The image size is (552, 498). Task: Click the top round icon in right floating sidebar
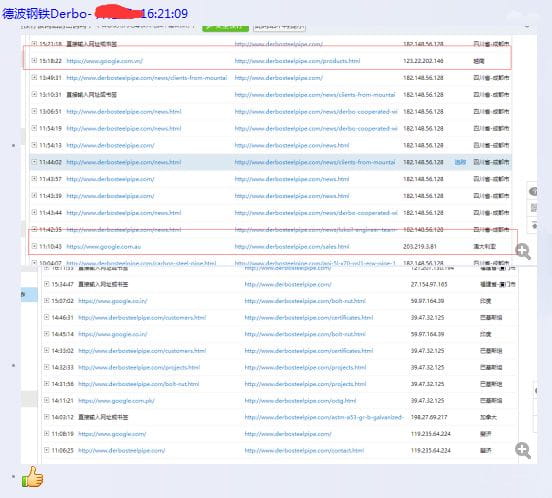[x=533, y=191]
